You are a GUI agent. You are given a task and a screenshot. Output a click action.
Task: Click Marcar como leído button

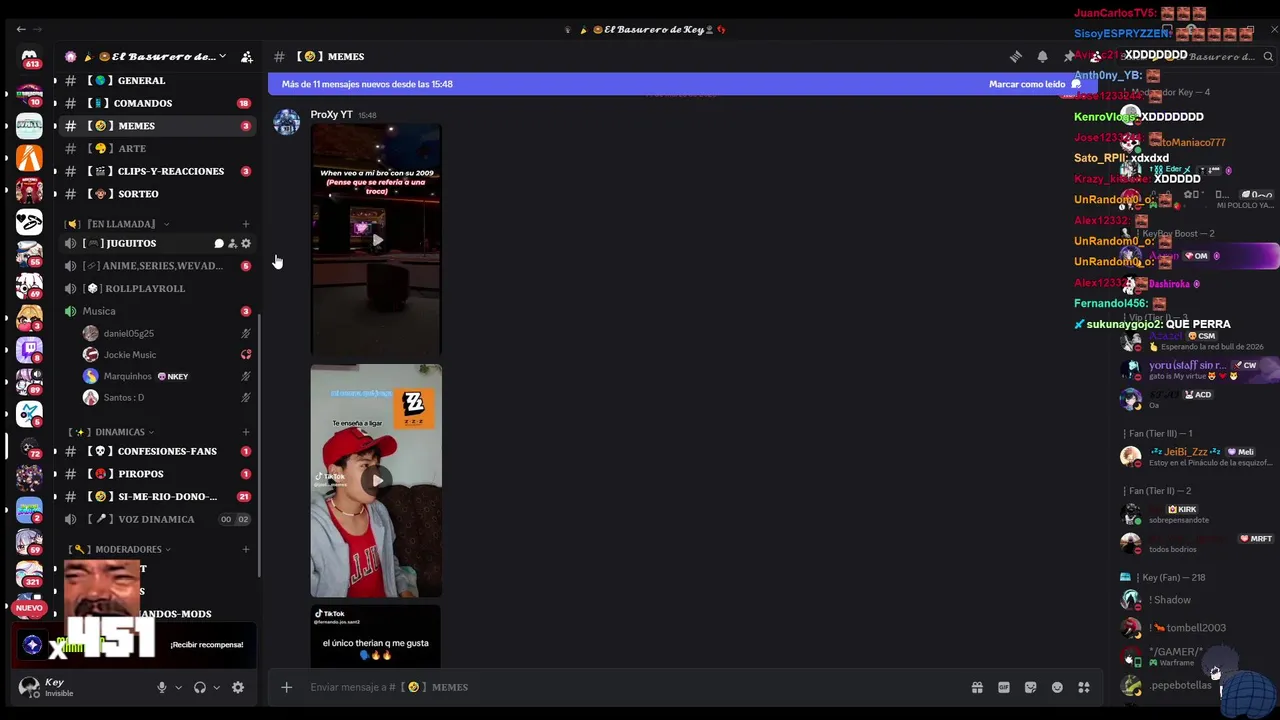(1035, 84)
